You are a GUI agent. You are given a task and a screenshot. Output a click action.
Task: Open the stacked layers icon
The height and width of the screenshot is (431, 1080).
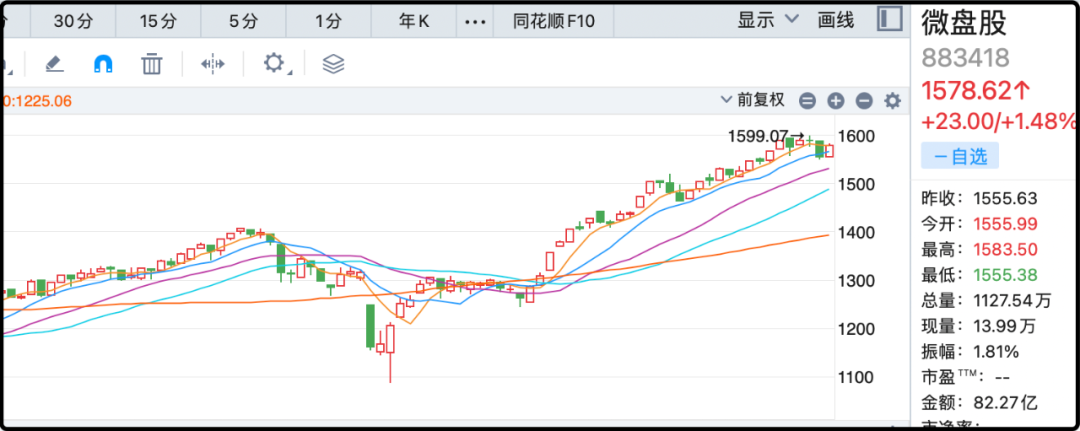[333, 64]
